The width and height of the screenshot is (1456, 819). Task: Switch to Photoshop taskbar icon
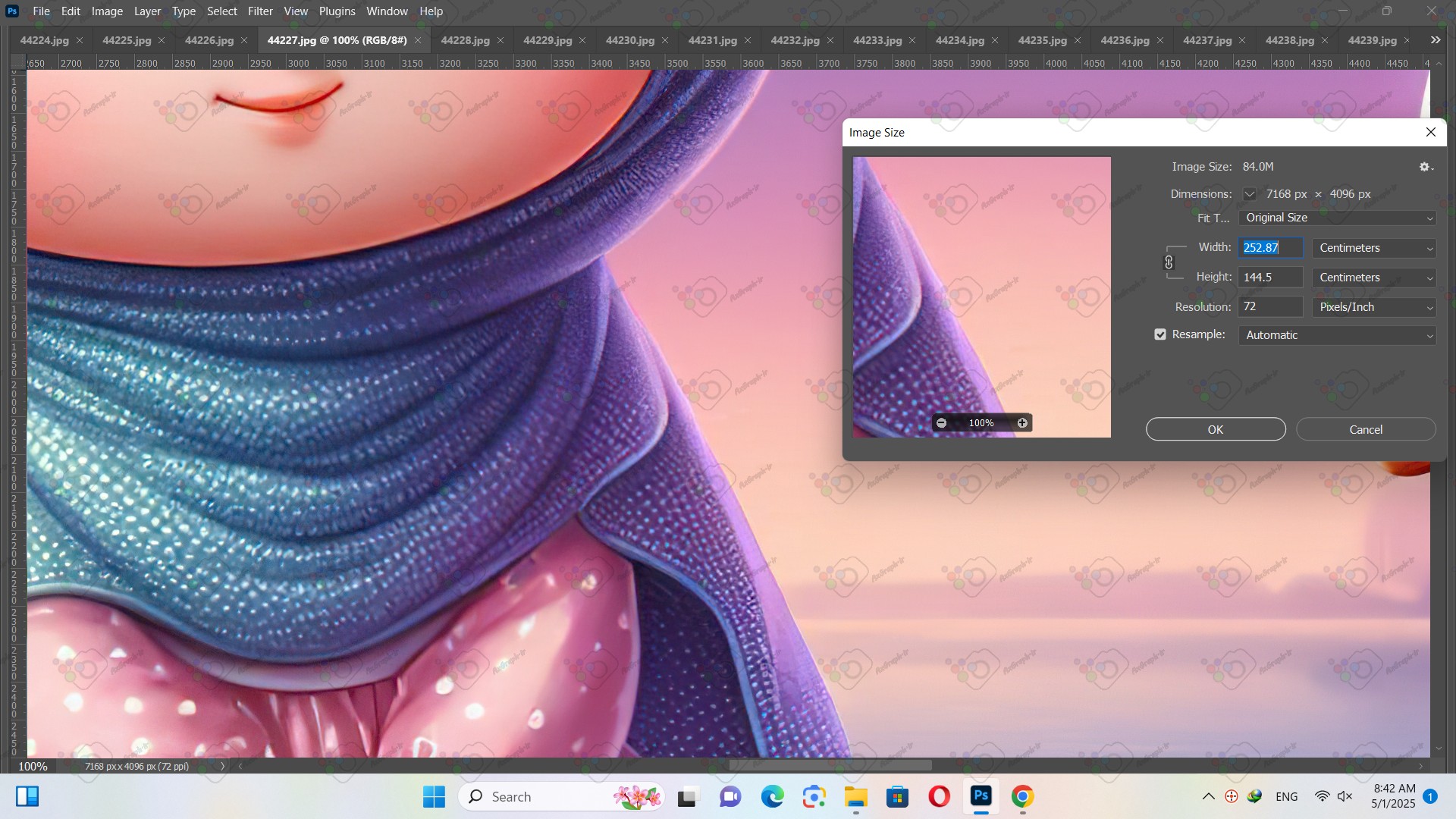click(981, 796)
